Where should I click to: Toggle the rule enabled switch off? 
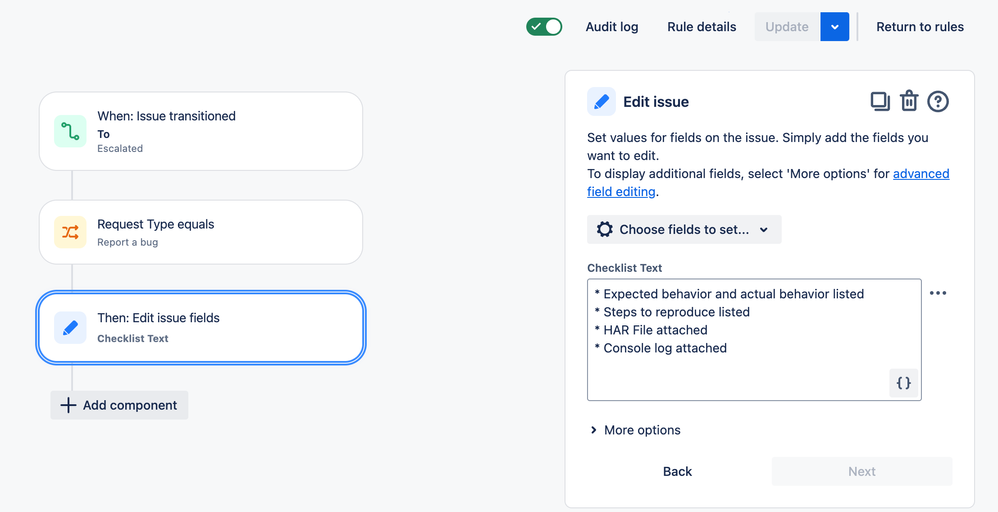point(544,27)
